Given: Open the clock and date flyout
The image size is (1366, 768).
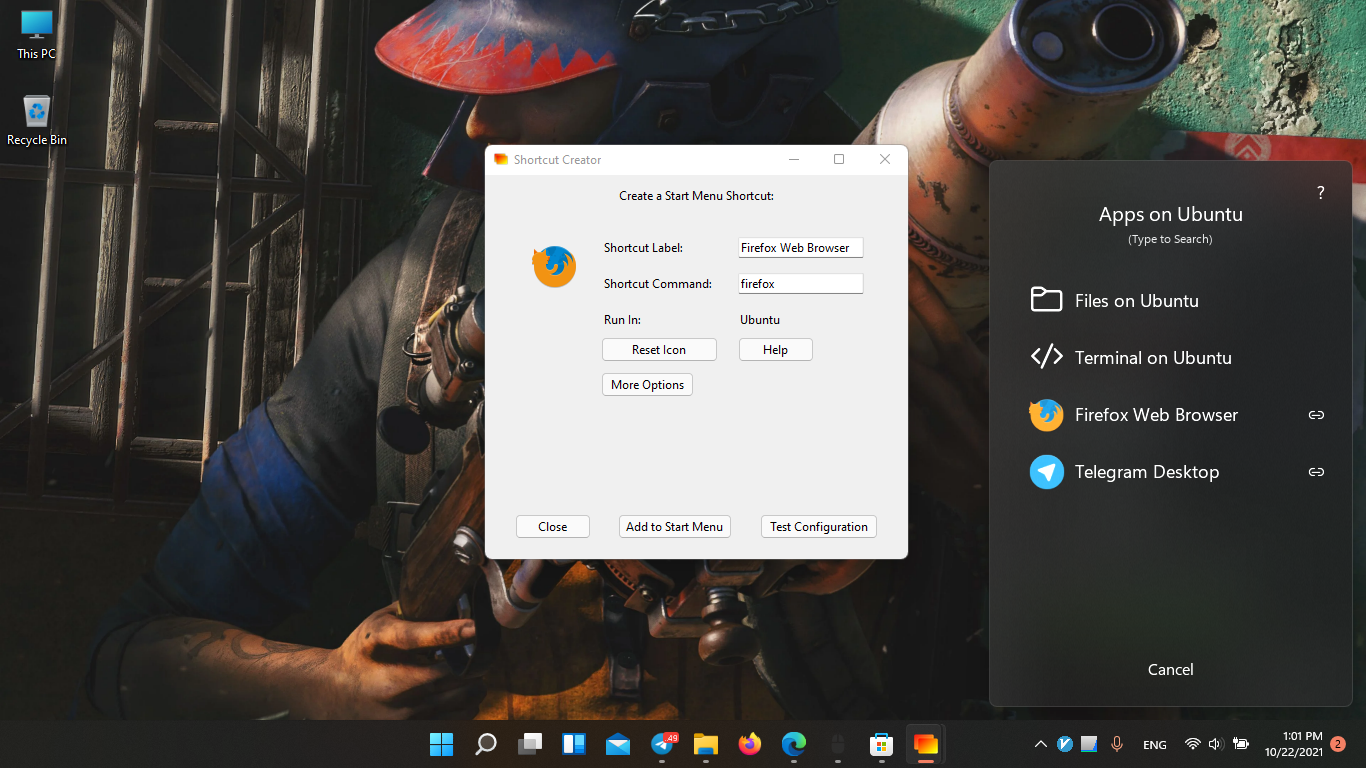Looking at the screenshot, I should (x=1293, y=744).
